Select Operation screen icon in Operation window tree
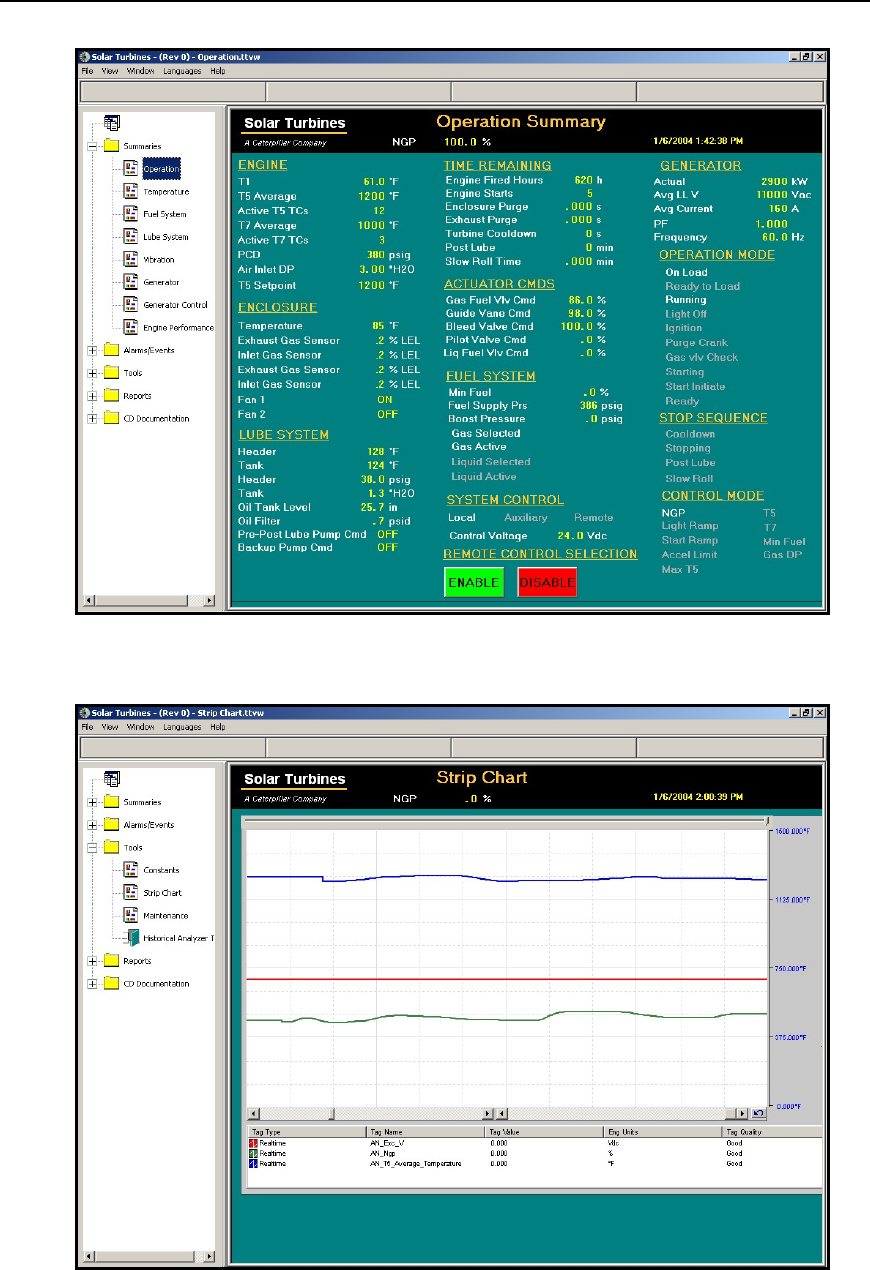The height and width of the screenshot is (1270, 870). tap(130, 168)
